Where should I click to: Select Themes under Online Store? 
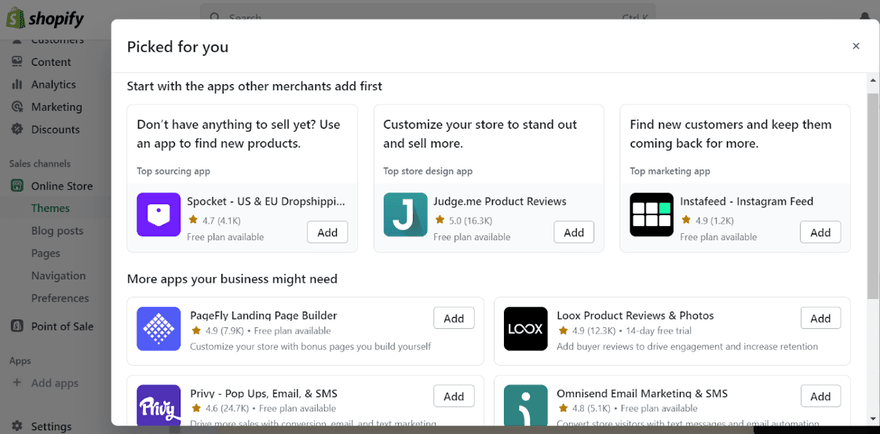click(50, 208)
